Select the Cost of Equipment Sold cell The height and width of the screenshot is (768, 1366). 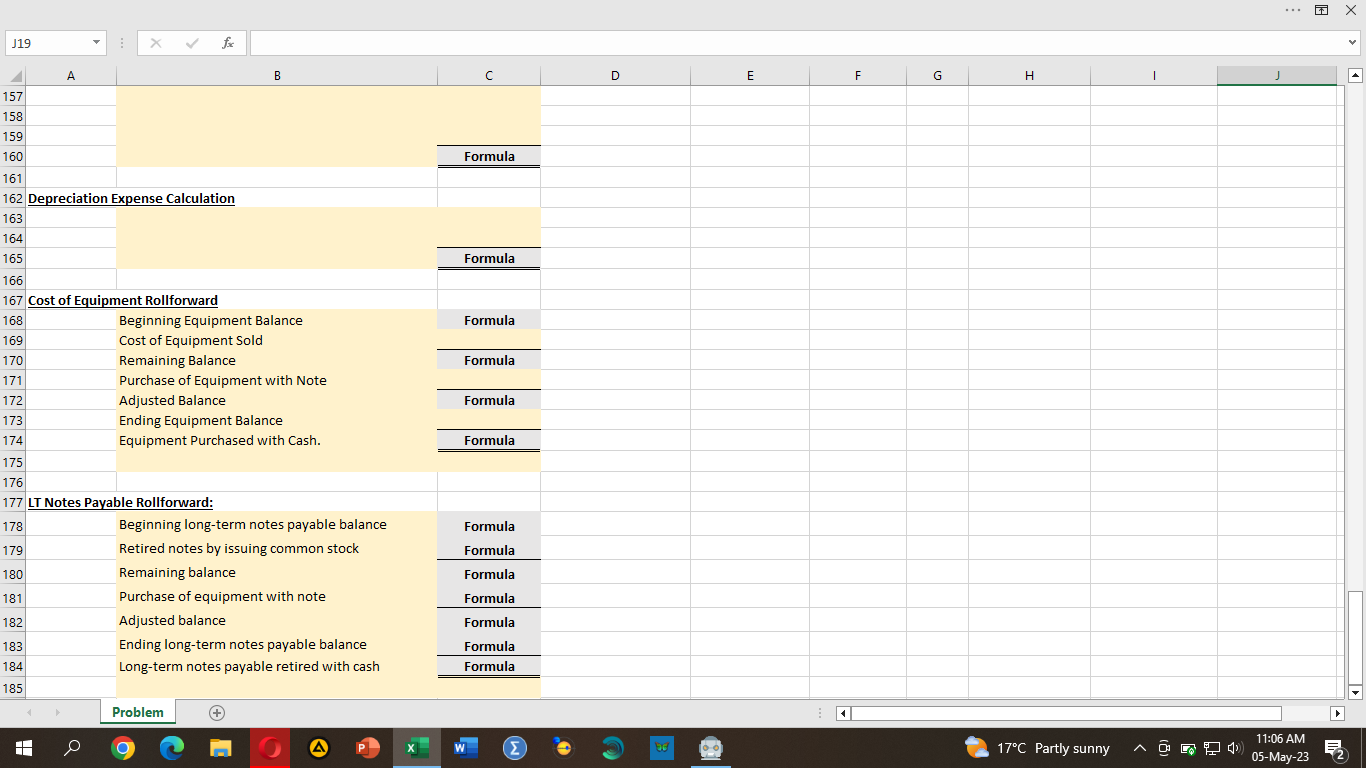[277, 340]
